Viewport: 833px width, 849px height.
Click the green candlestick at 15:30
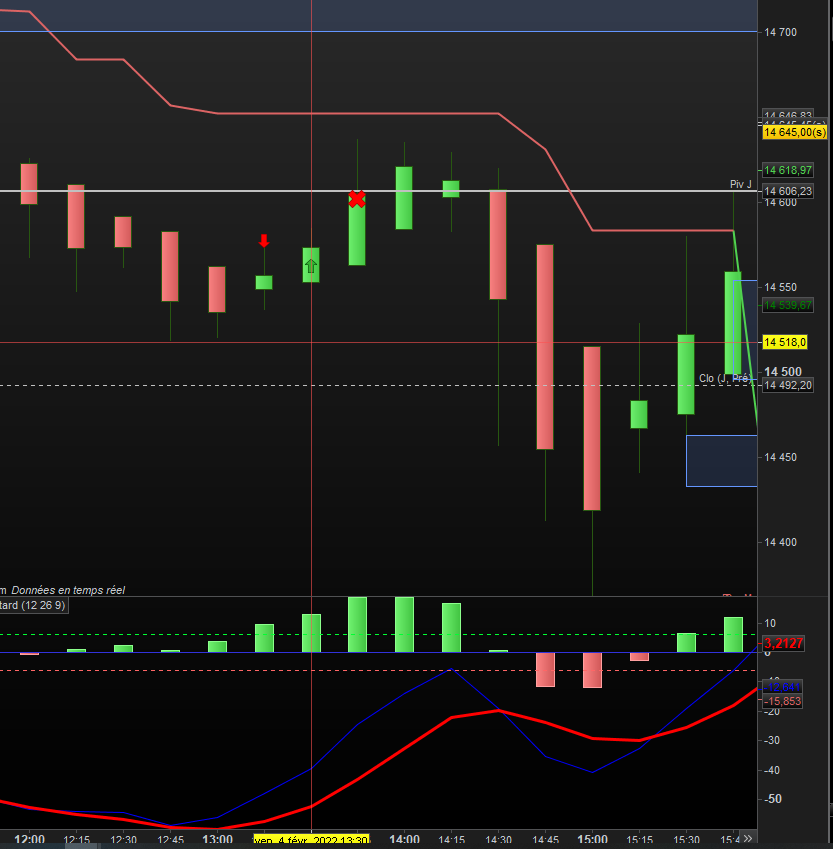[686, 374]
